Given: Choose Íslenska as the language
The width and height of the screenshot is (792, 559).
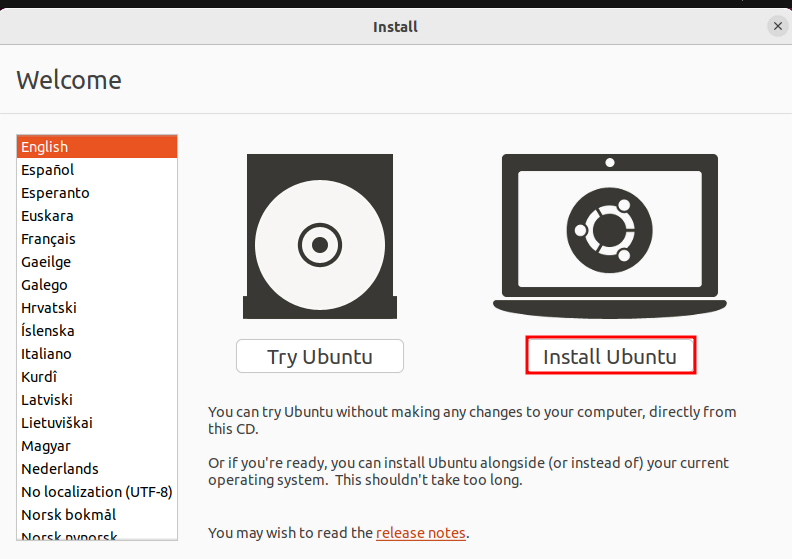Looking at the screenshot, I should tap(48, 331).
